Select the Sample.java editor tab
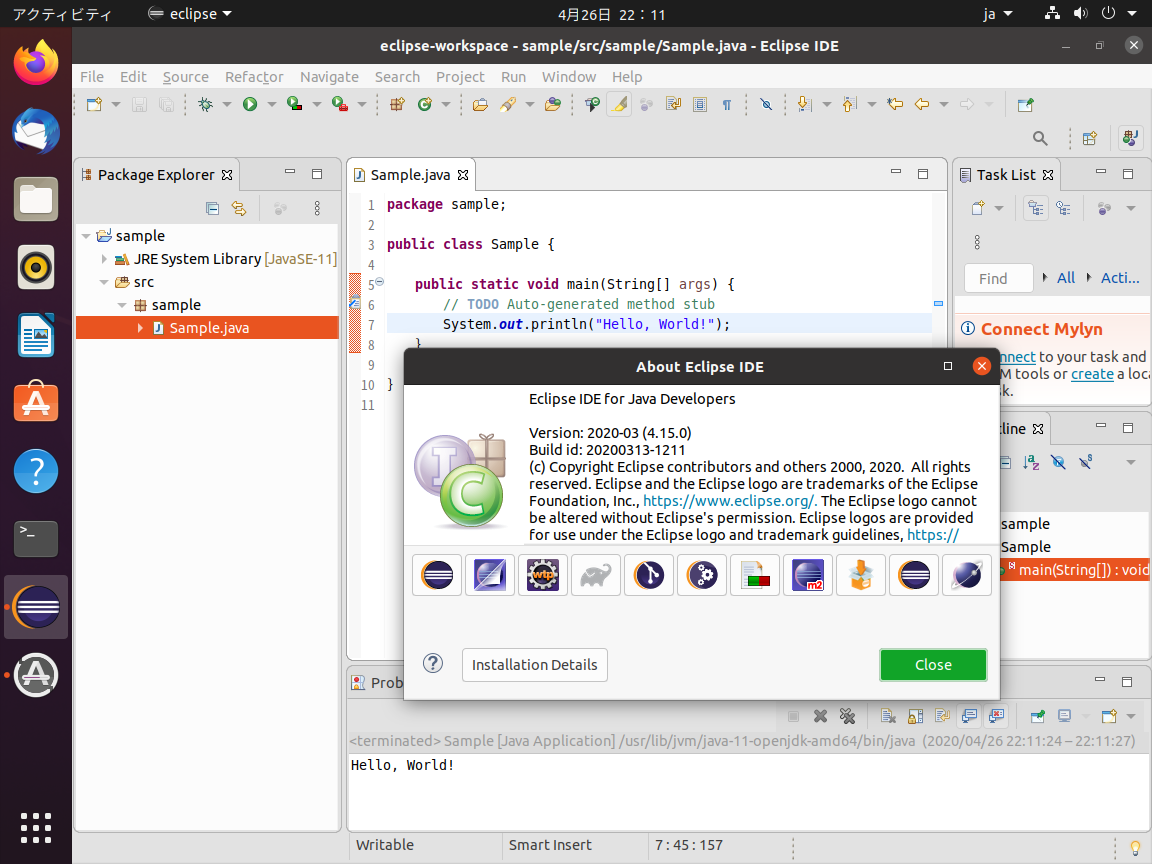 coord(410,175)
